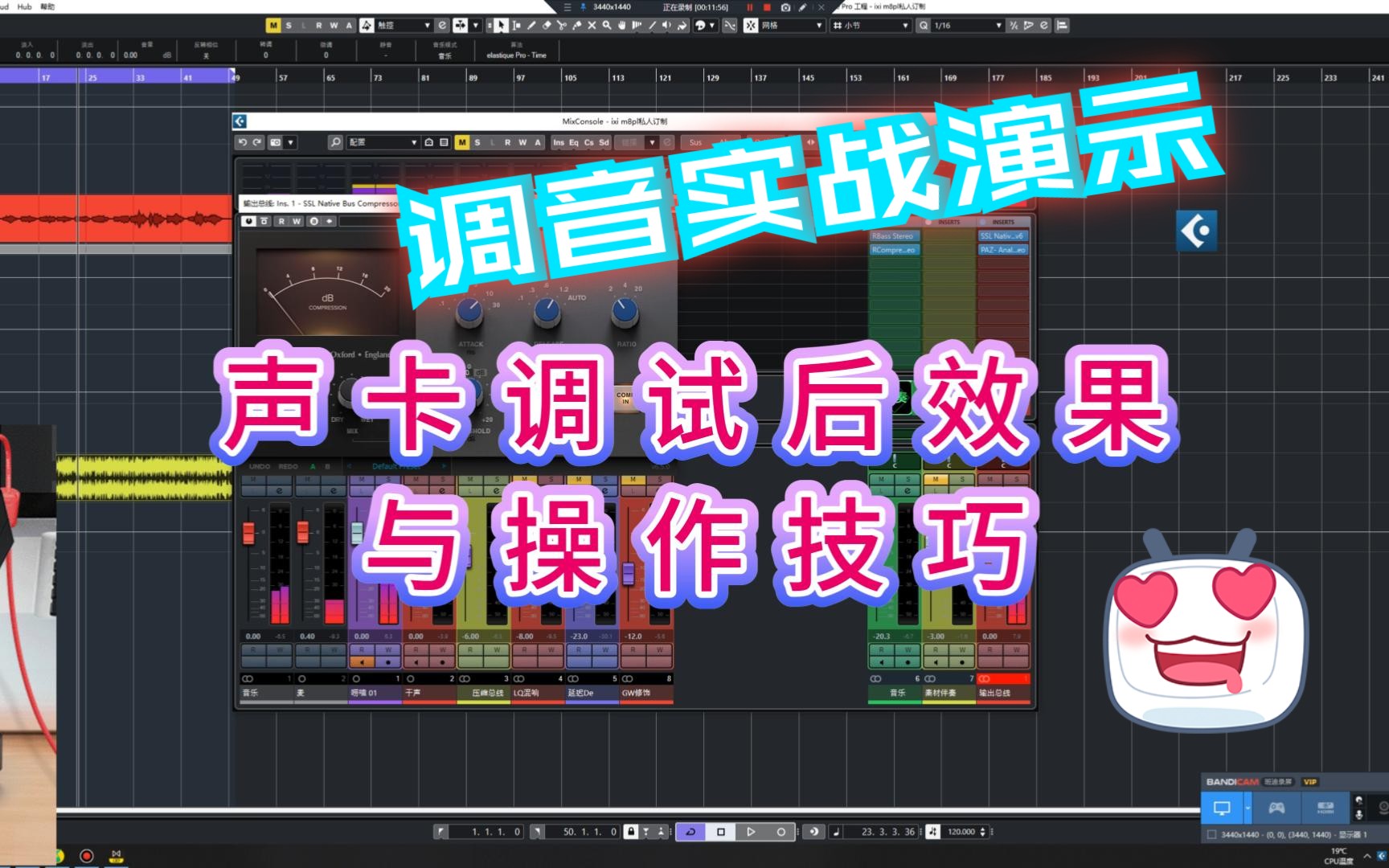Select the Draw pencil tool
This screenshot has width=1389, height=868.
pyautogui.click(x=532, y=25)
